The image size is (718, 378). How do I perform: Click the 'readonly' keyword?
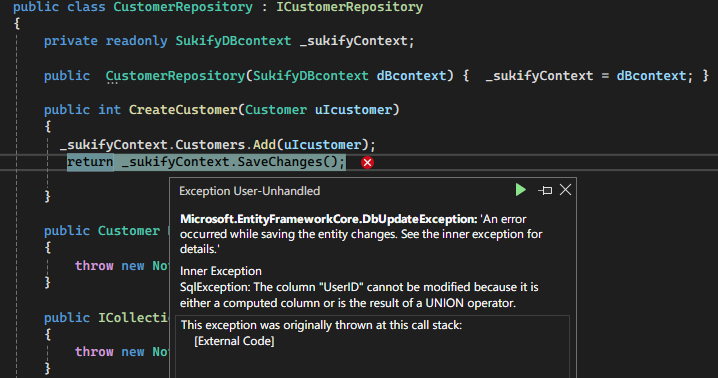click(x=136, y=41)
